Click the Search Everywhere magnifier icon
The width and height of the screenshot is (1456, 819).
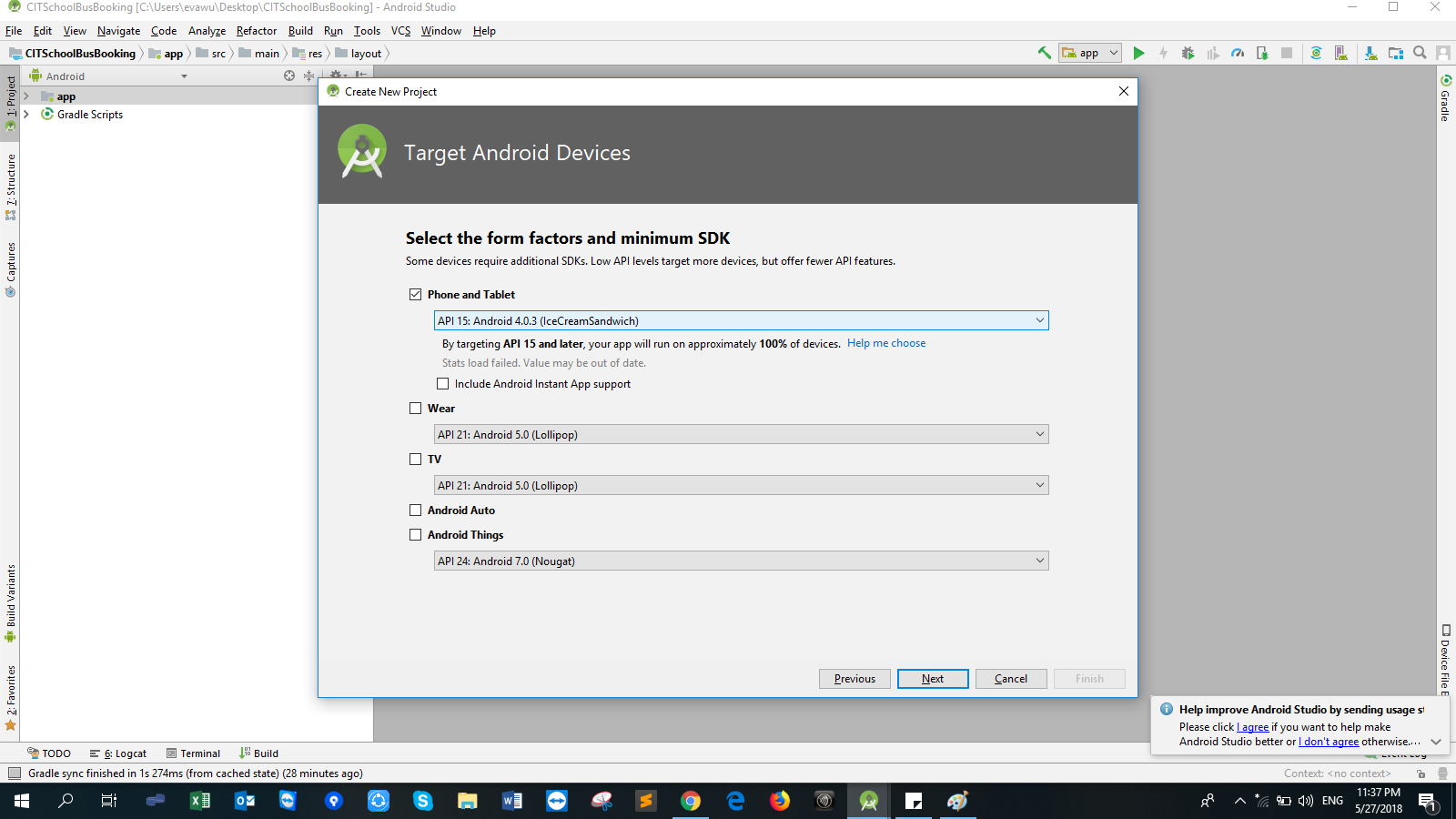tap(1420, 53)
